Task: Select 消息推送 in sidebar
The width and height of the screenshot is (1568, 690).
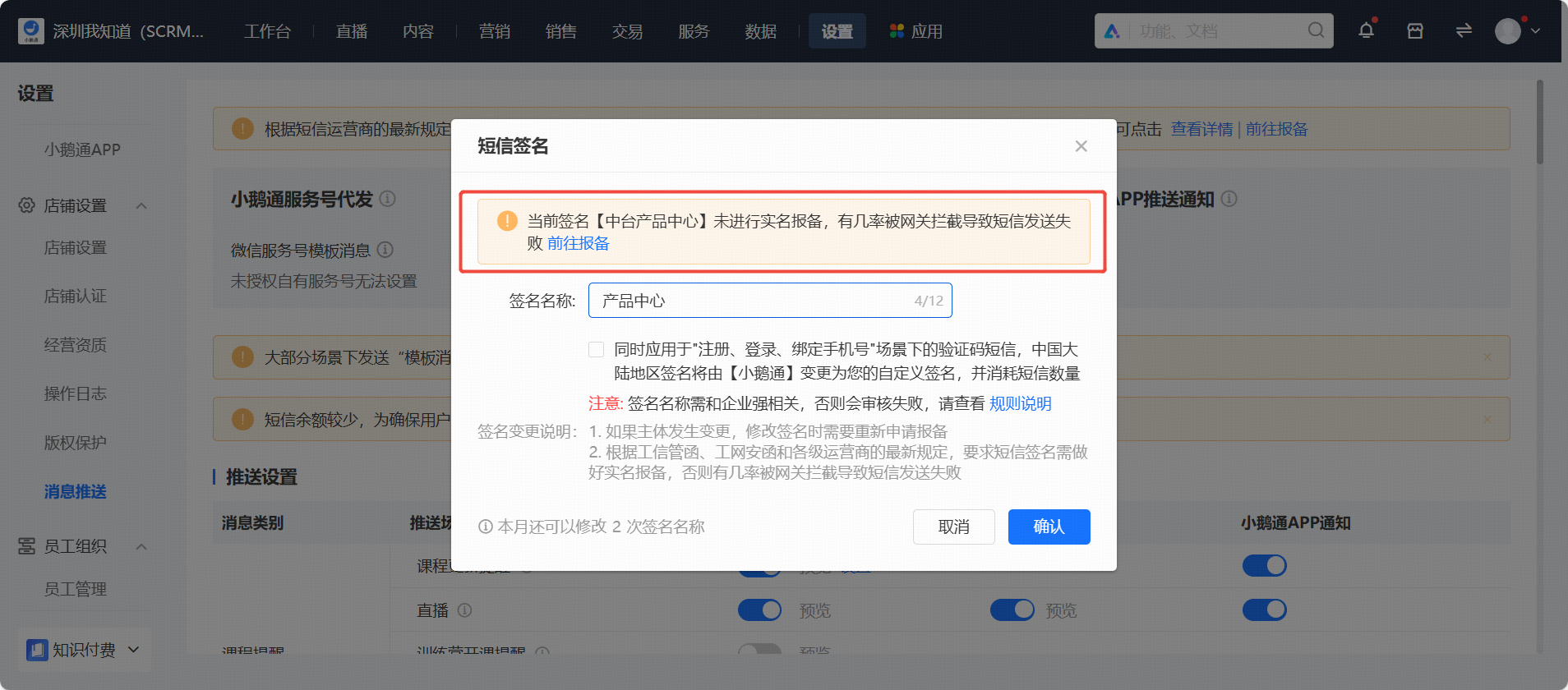Action: (x=76, y=491)
